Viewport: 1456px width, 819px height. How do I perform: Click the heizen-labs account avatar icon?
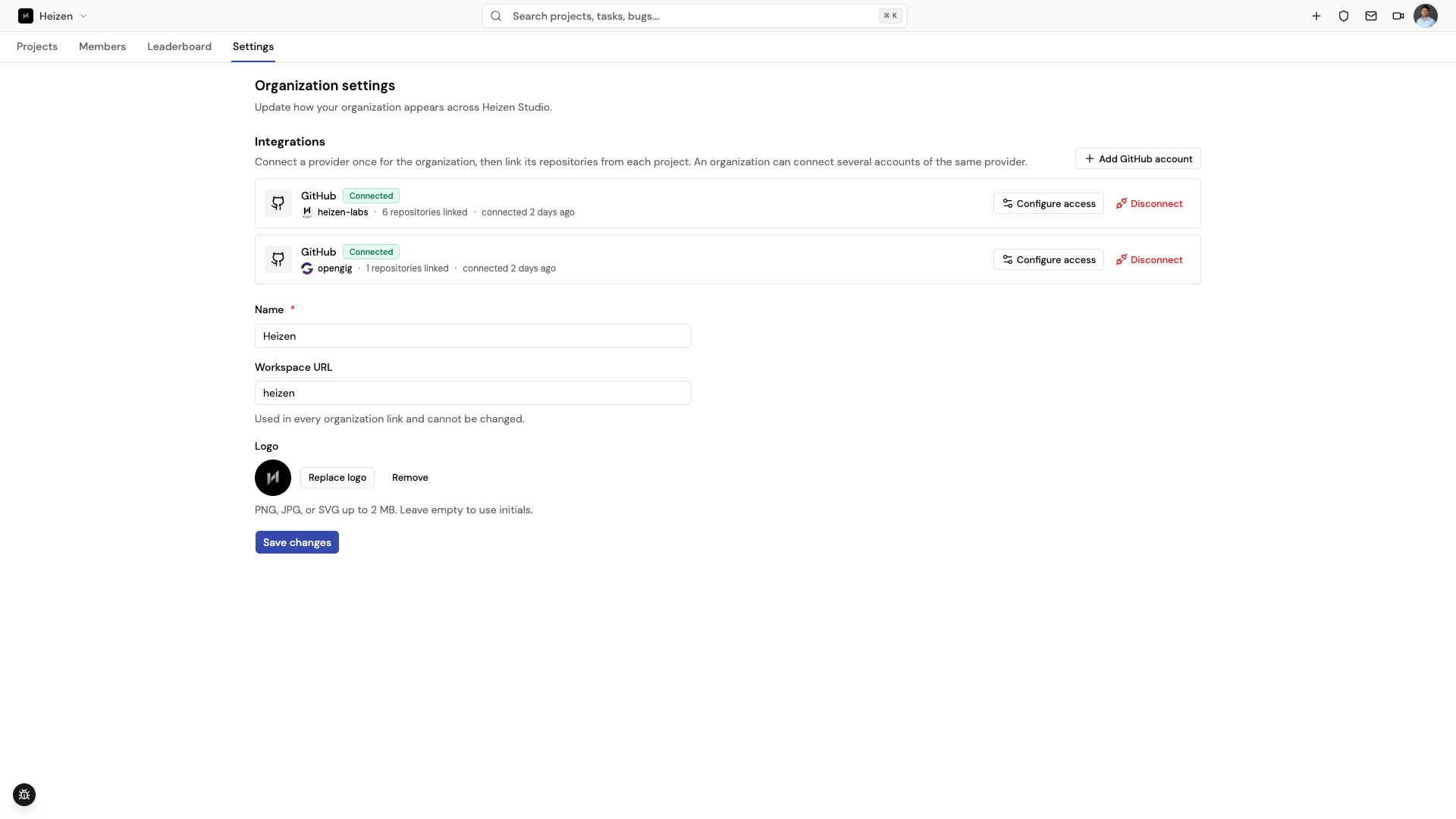tap(307, 212)
